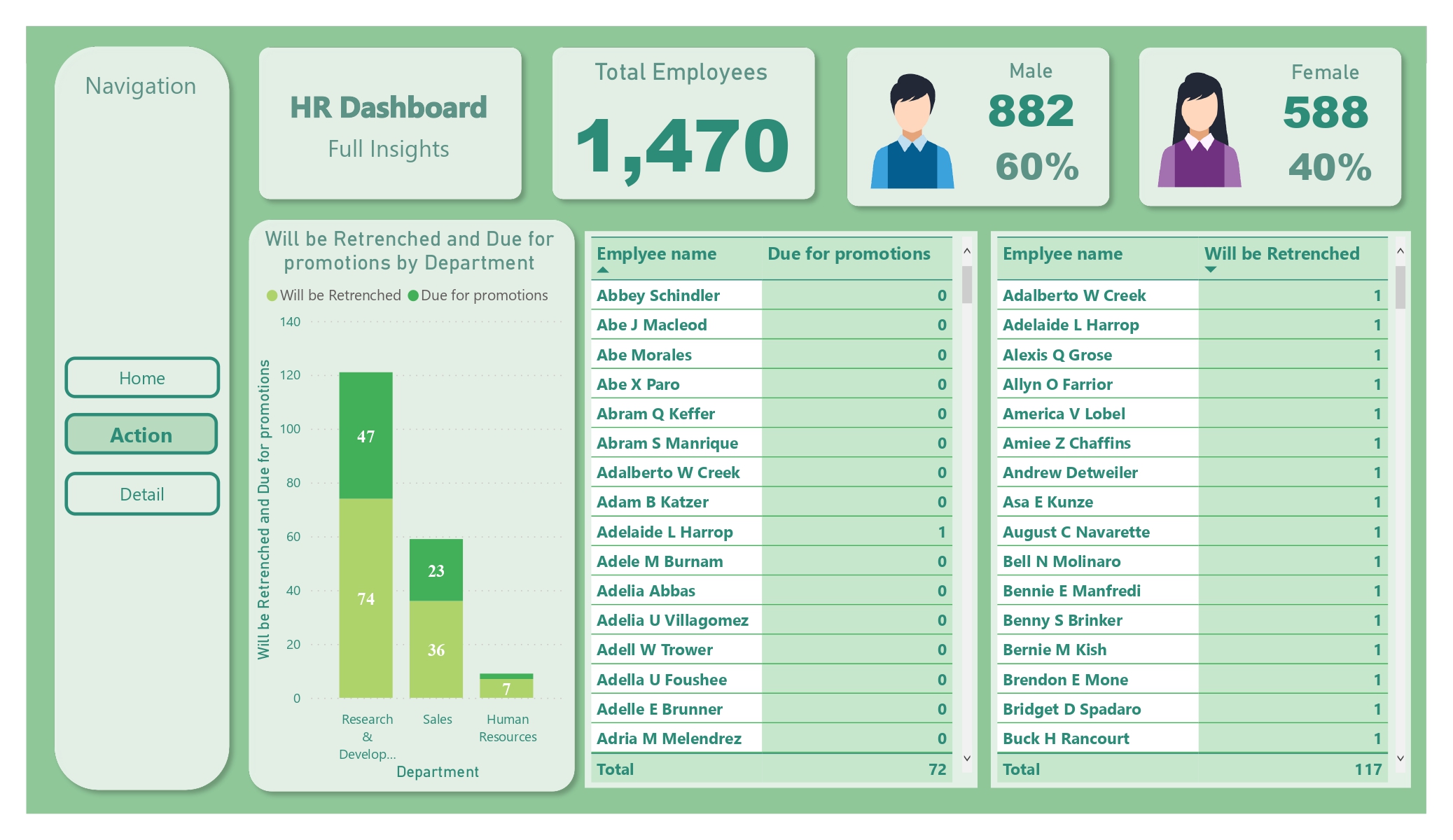Image resolution: width=1453 pixels, height=840 pixels.
Task: Sort by Will be Retrenched column header
Action: point(1281,254)
